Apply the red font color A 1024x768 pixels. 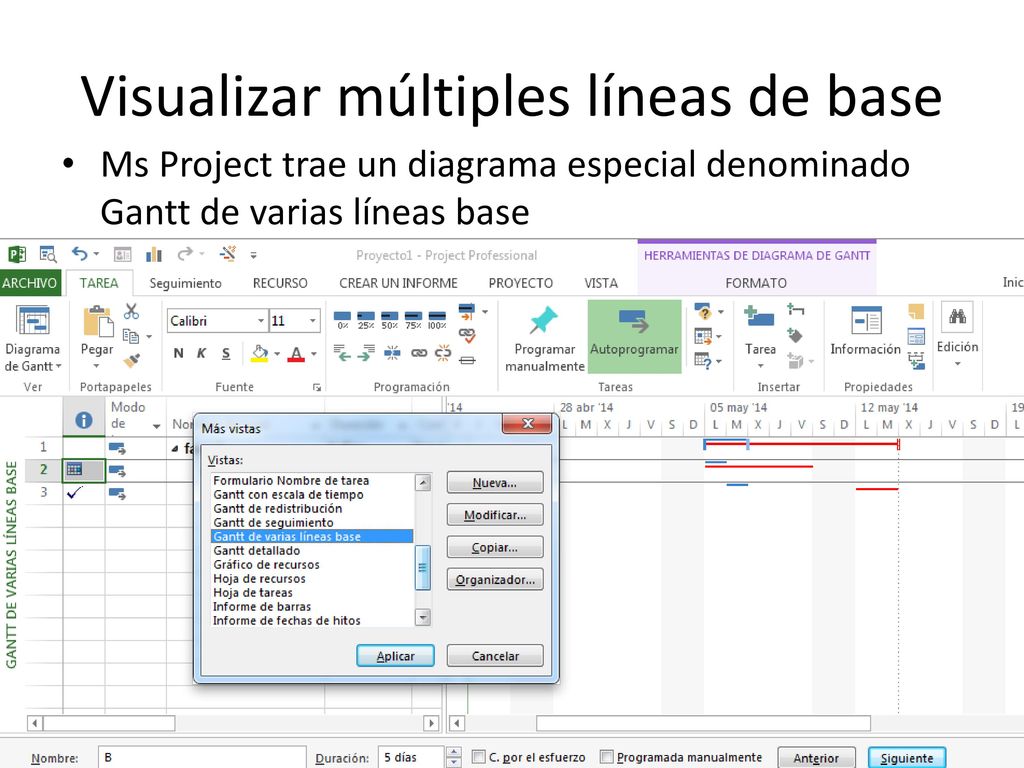coord(296,353)
